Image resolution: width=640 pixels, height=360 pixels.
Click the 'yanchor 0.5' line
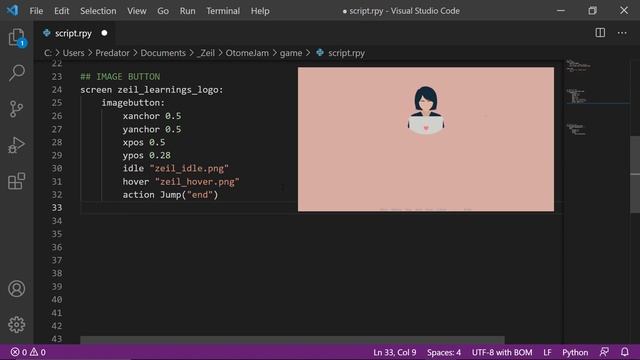[x=152, y=129]
